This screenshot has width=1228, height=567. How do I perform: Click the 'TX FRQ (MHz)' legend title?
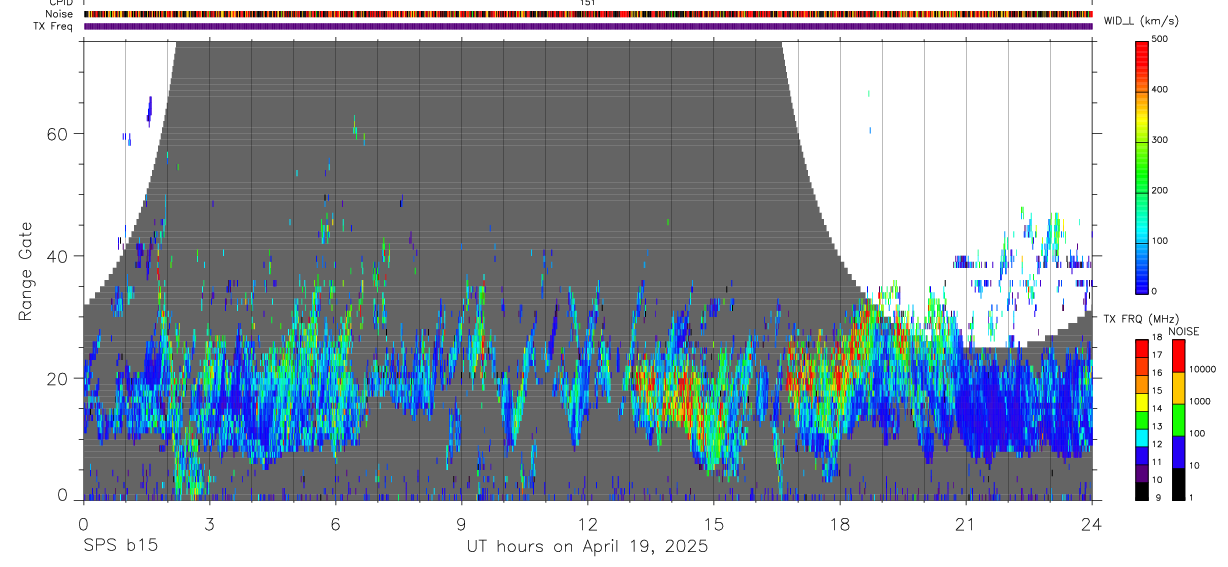coord(1141,319)
